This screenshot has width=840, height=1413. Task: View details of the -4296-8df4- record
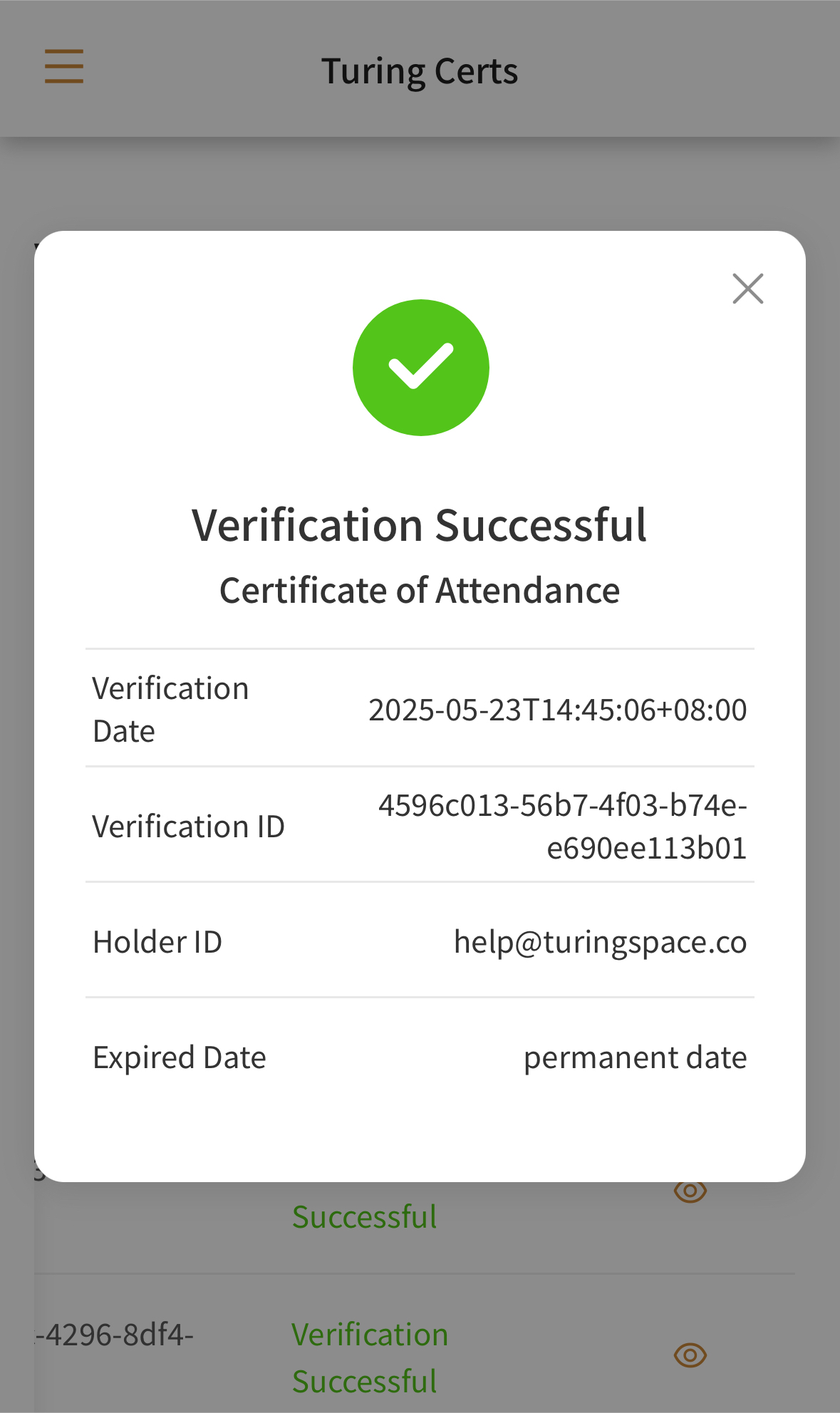coord(690,1355)
